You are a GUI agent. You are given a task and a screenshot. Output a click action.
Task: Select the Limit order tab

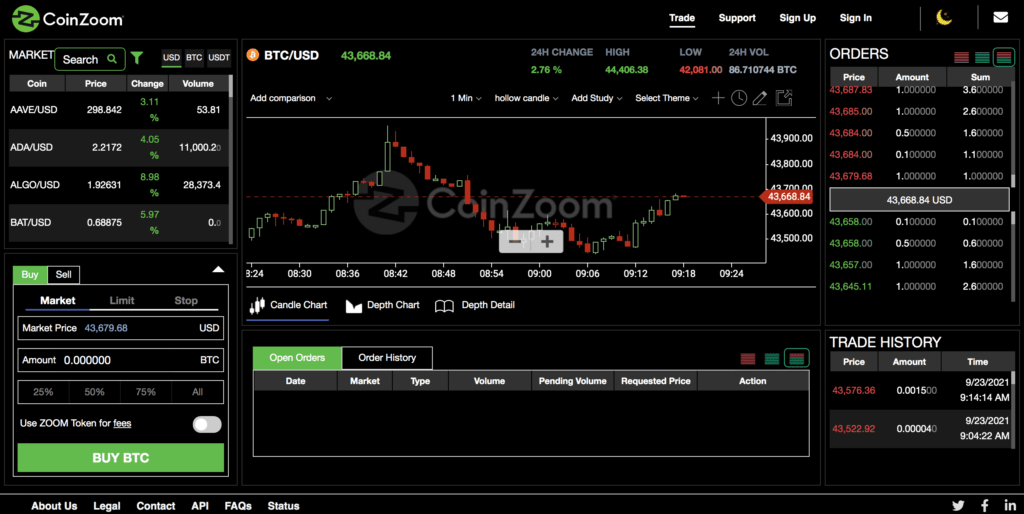click(121, 300)
